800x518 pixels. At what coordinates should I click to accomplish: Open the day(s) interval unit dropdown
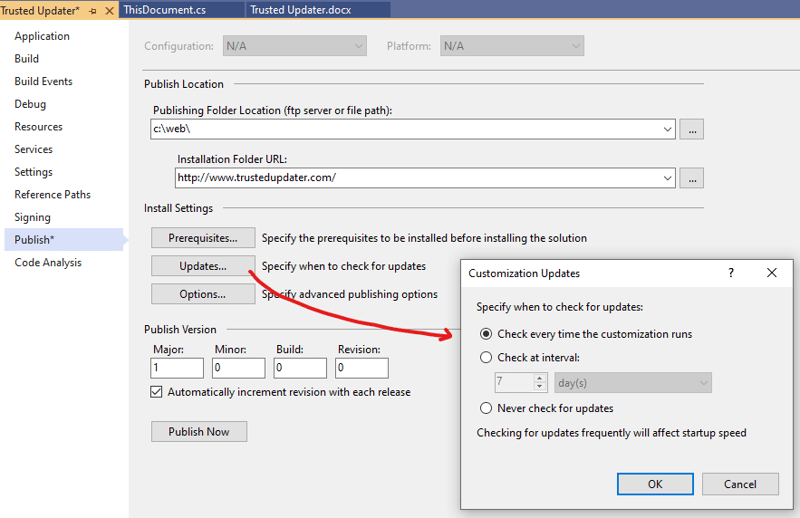point(633,383)
